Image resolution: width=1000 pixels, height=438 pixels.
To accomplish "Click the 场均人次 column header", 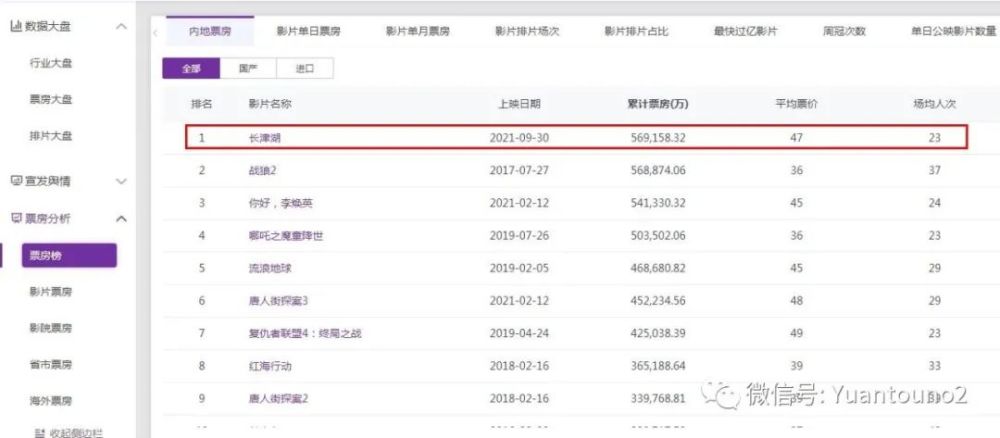I will coord(934,104).
